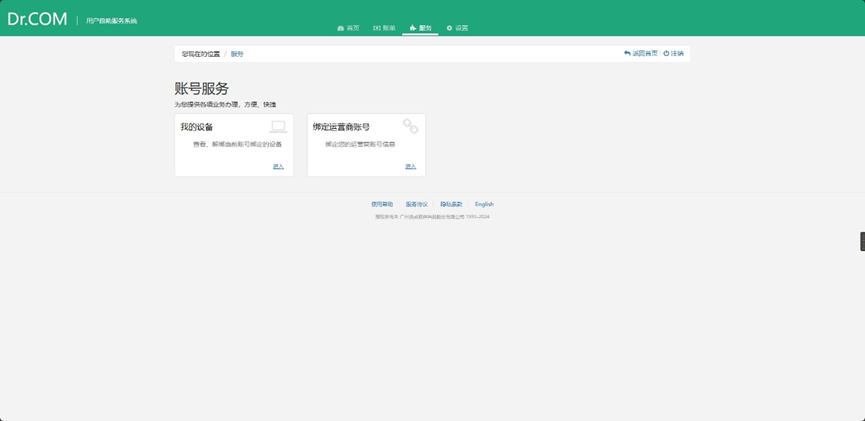Screen dimensions: 865x421
Task: Open the 服务协议 footer link
Action: coord(416,204)
